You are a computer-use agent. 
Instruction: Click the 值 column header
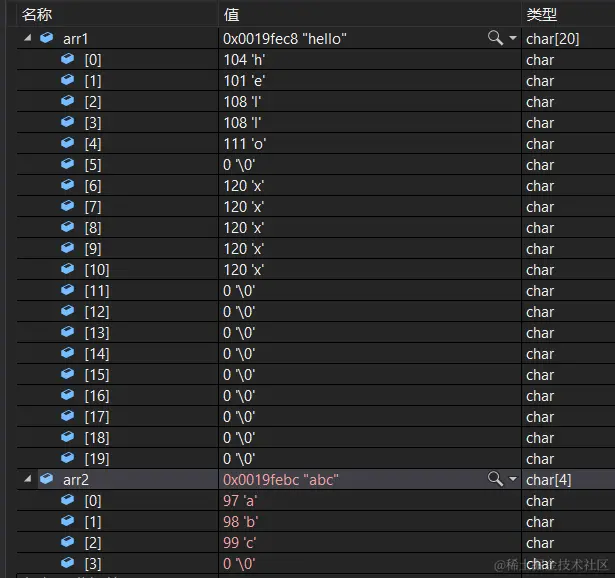[x=231, y=15]
